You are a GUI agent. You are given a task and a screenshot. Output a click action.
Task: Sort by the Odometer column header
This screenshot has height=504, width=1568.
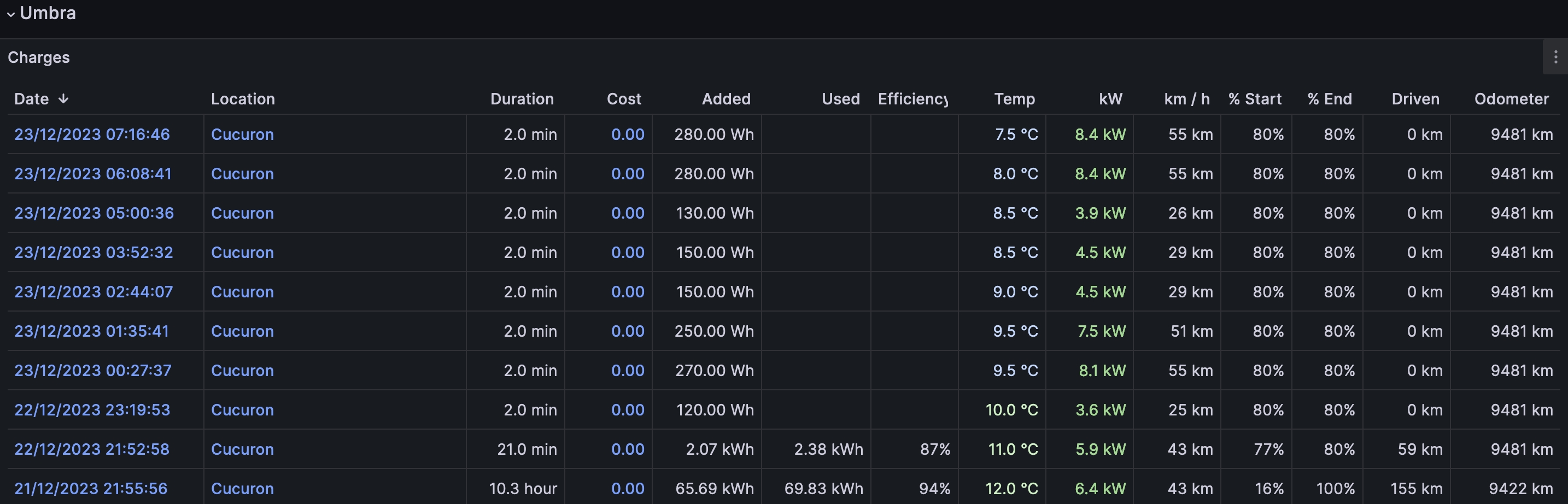[x=1511, y=99]
